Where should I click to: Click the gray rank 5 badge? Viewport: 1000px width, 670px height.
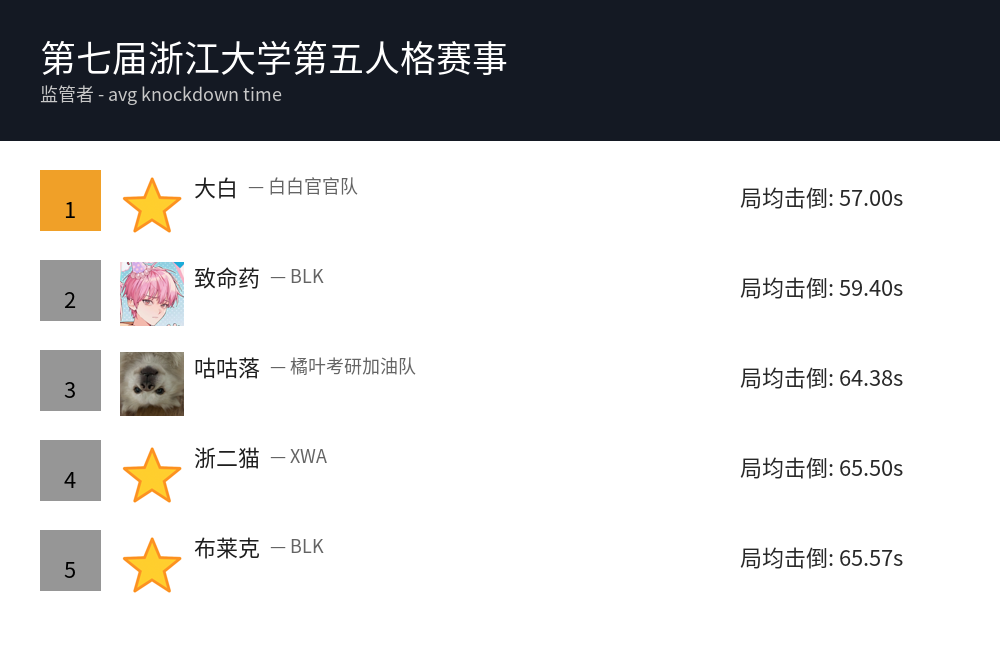(70, 560)
